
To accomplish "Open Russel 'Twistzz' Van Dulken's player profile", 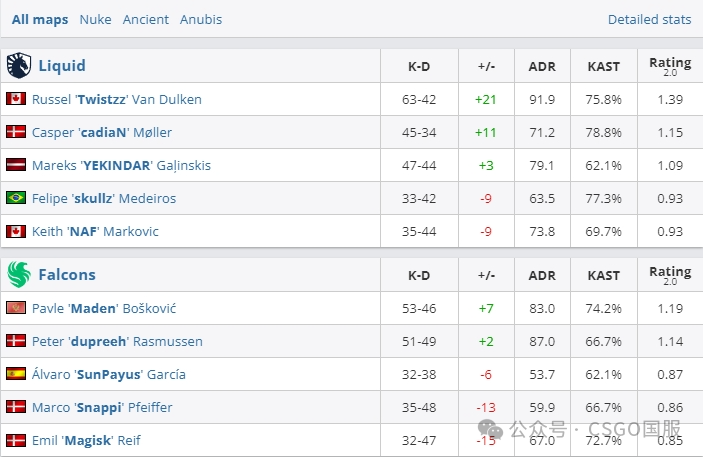I will tap(117, 99).
